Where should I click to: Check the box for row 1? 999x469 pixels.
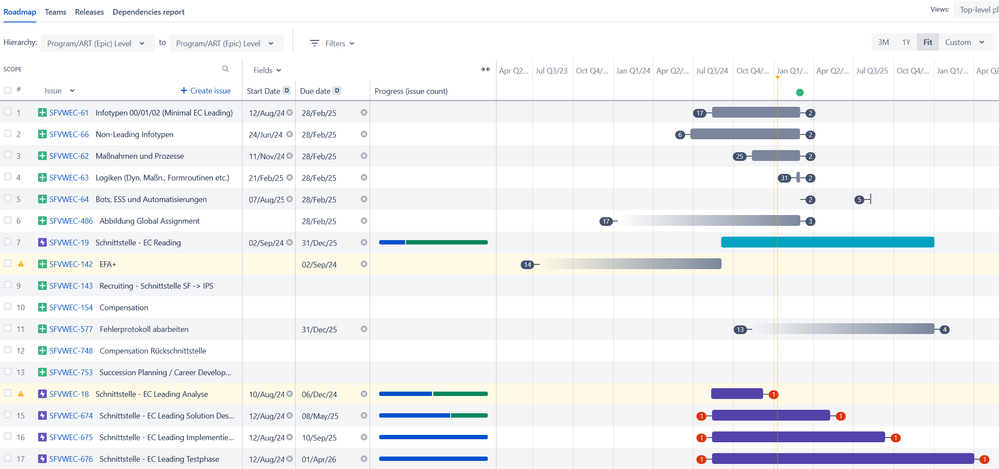pos(8,112)
